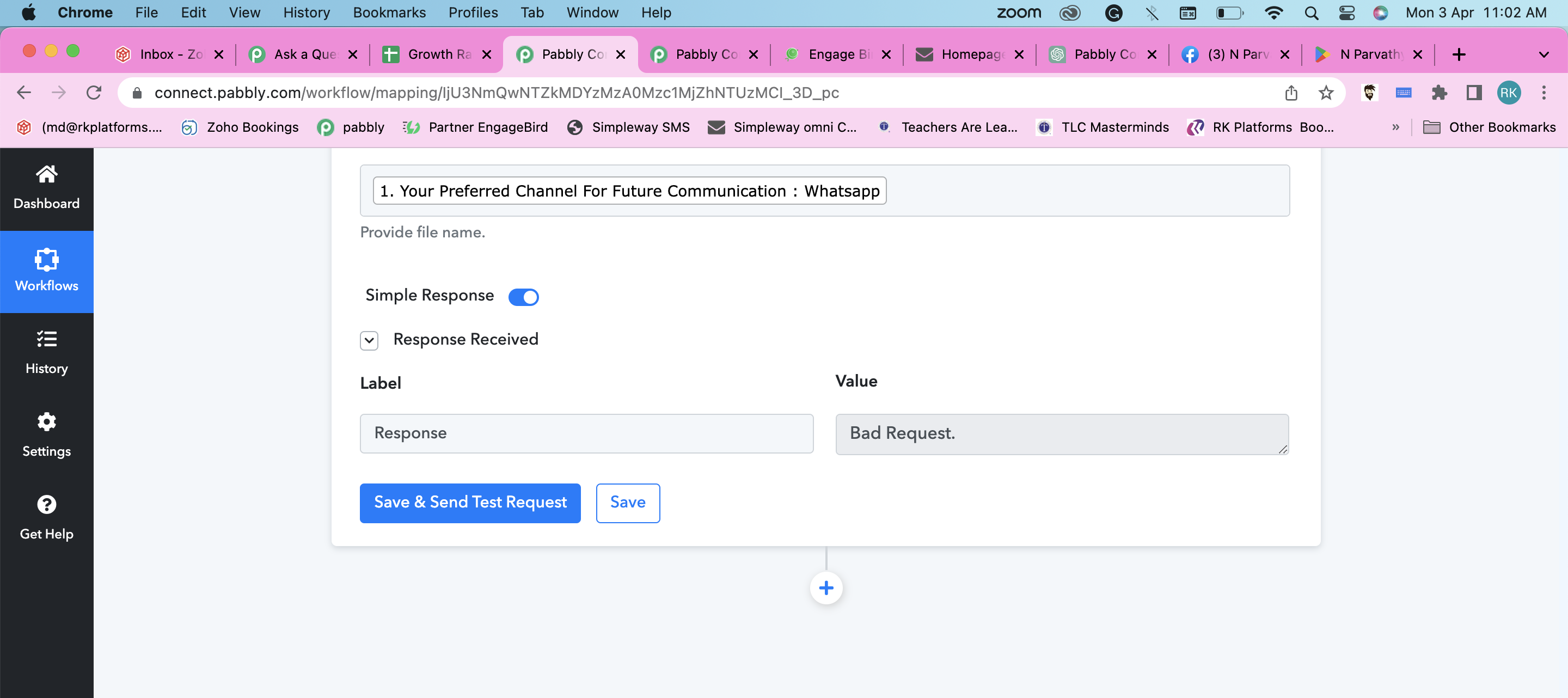Open the battery status menu
Viewport: 1568px width, 698px height.
pos(1229,13)
